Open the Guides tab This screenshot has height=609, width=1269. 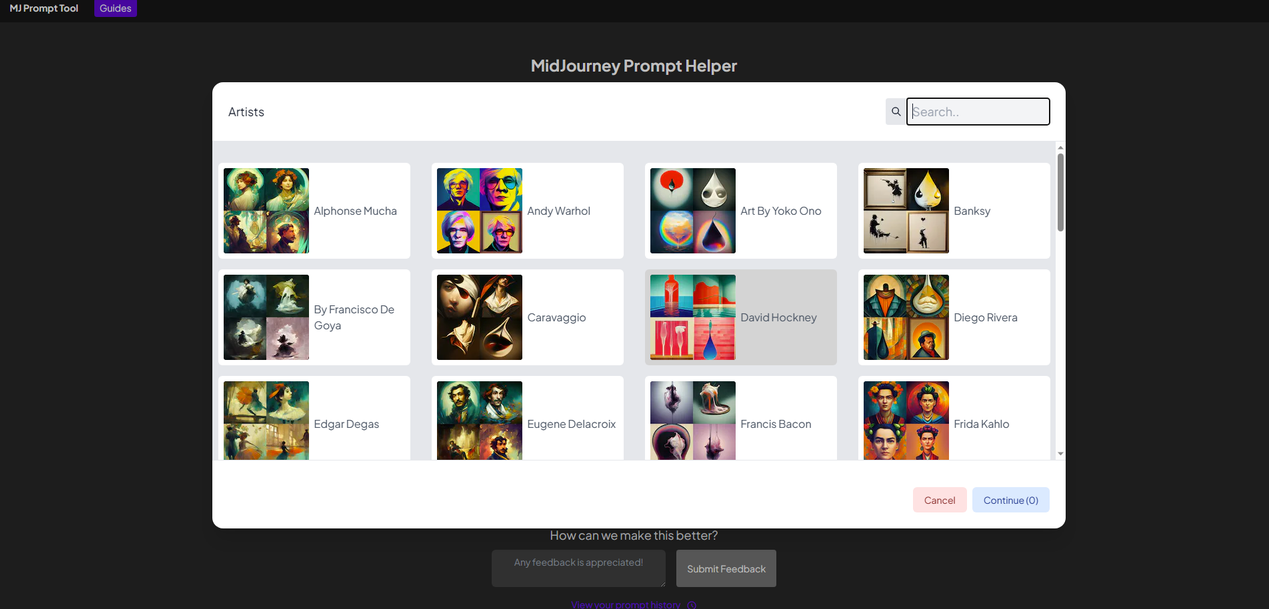(115, 9)
